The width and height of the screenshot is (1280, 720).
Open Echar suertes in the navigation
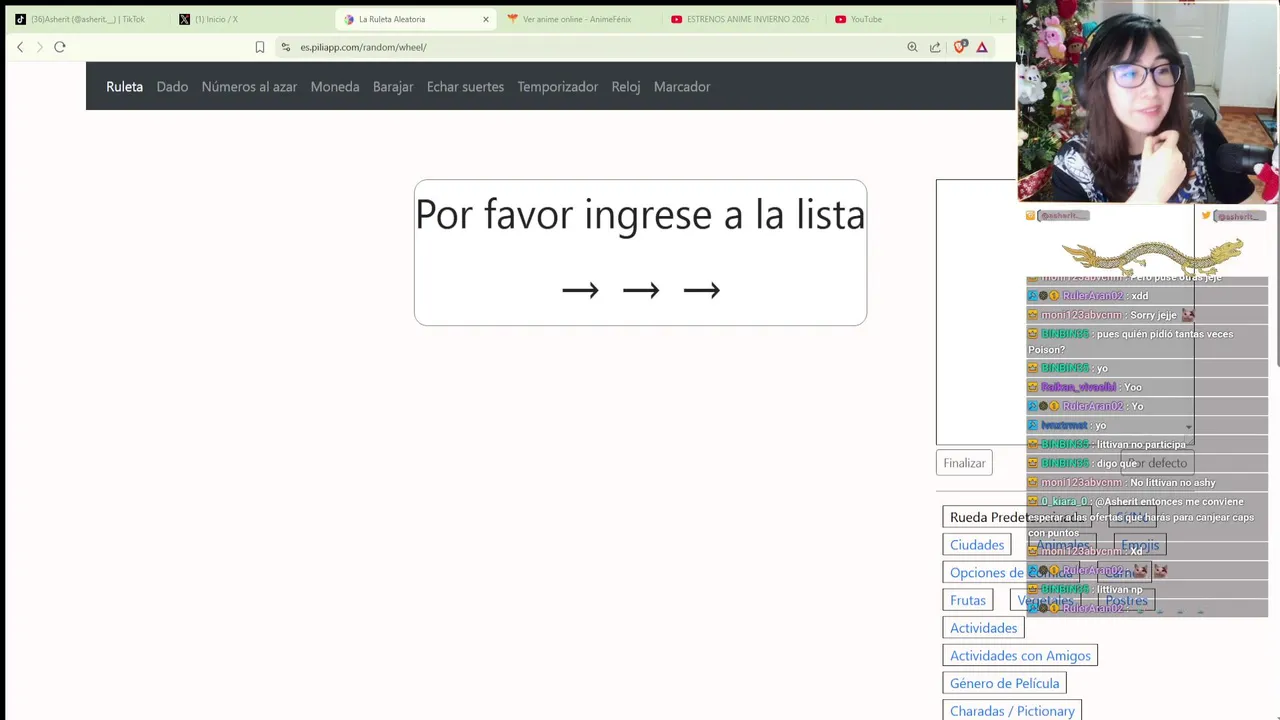(x=465, y=87)
